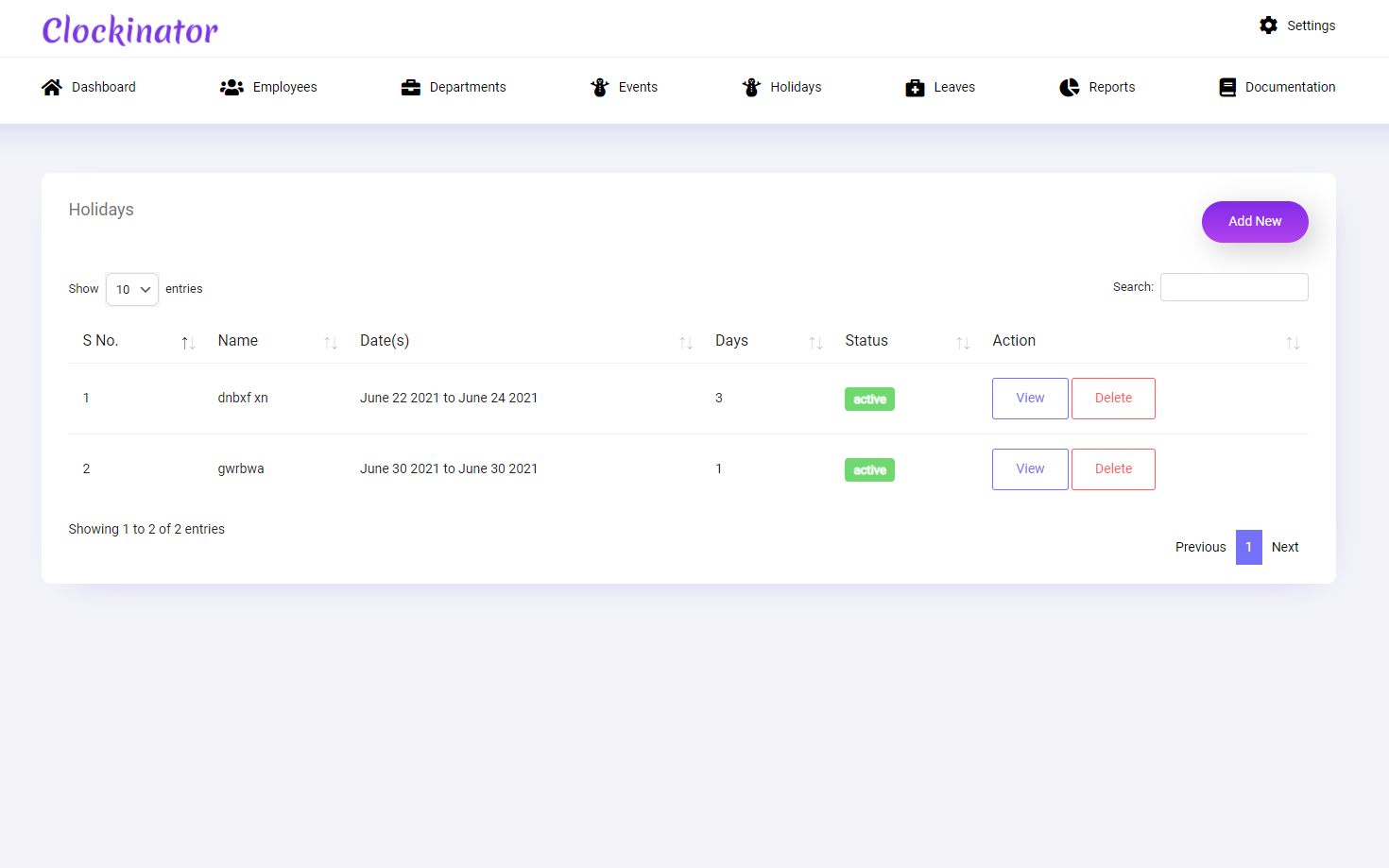The width and height of the screenshot is (1389, 868).
Task: Go to Previous page
Action: pyautogui.click(x=1200, y=547)
